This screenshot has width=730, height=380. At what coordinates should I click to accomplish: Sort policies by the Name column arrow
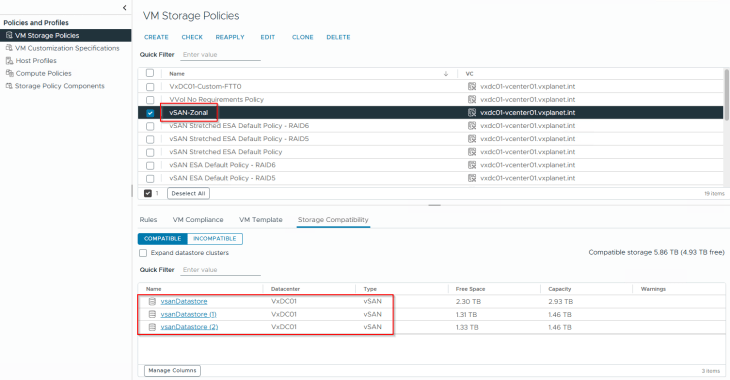click(446, 74)
